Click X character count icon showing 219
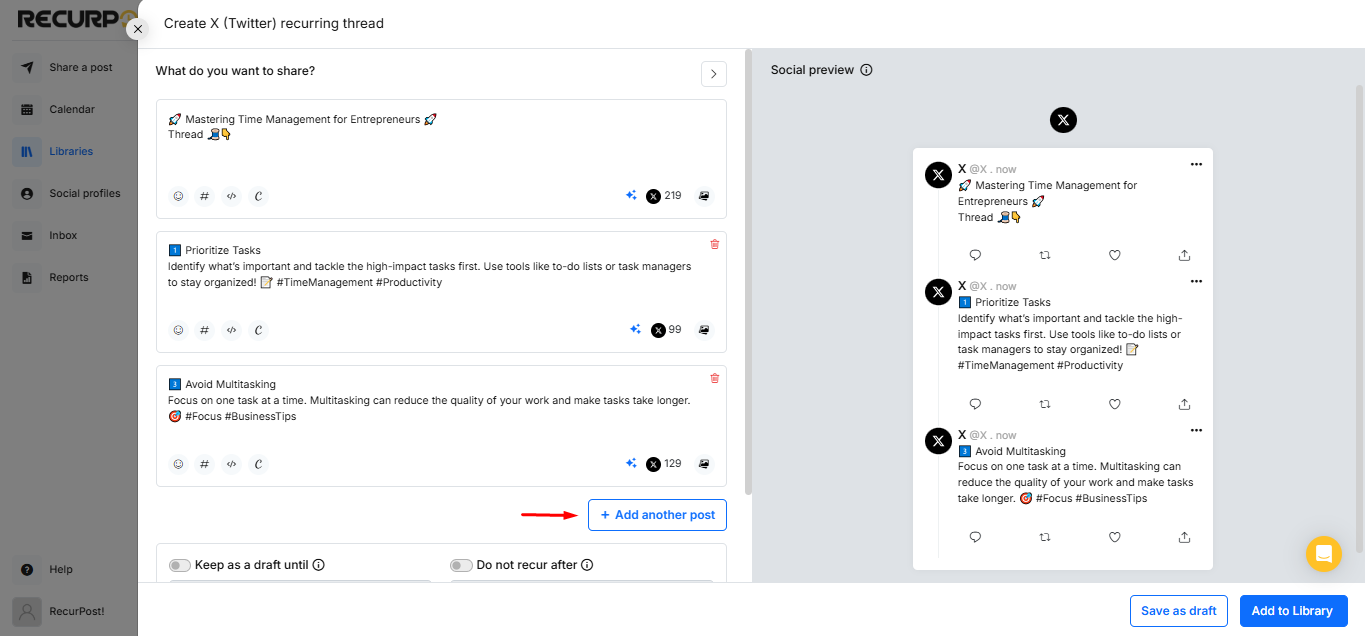Screen dimensions: 1365x636 pos(653,196)
